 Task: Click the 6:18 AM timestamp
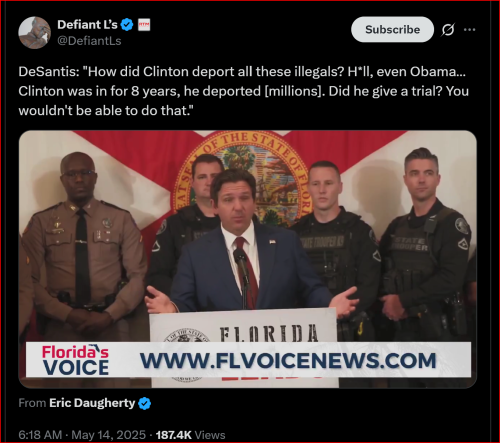[40, 435]
